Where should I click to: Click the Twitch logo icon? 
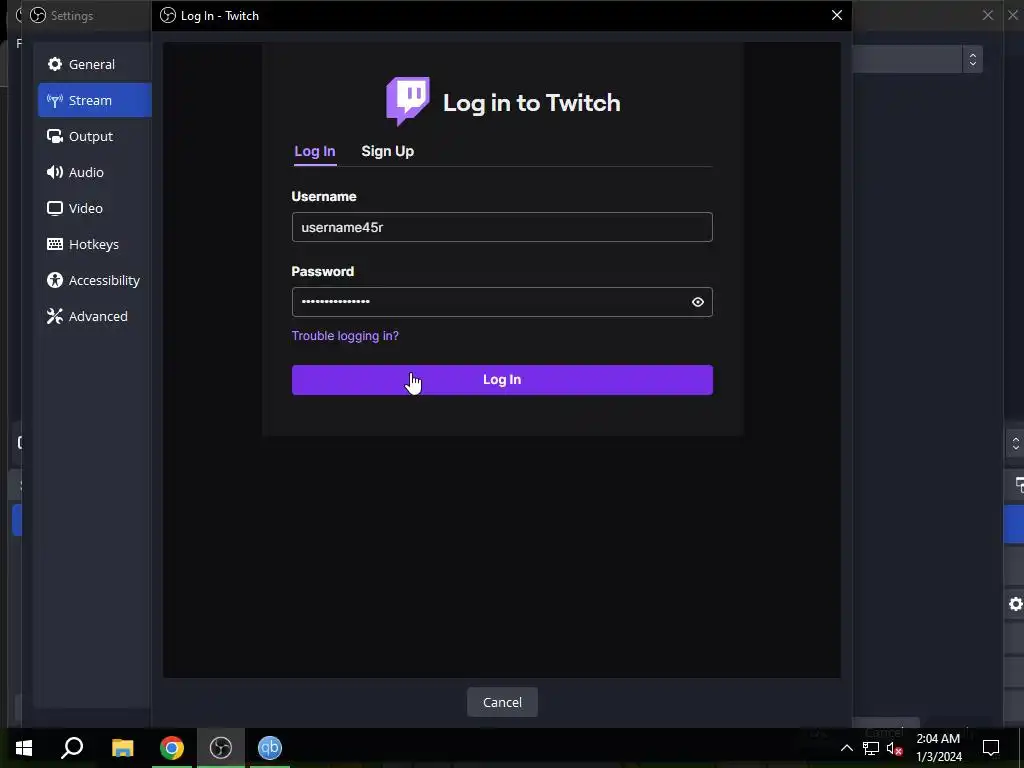(408, 101)
